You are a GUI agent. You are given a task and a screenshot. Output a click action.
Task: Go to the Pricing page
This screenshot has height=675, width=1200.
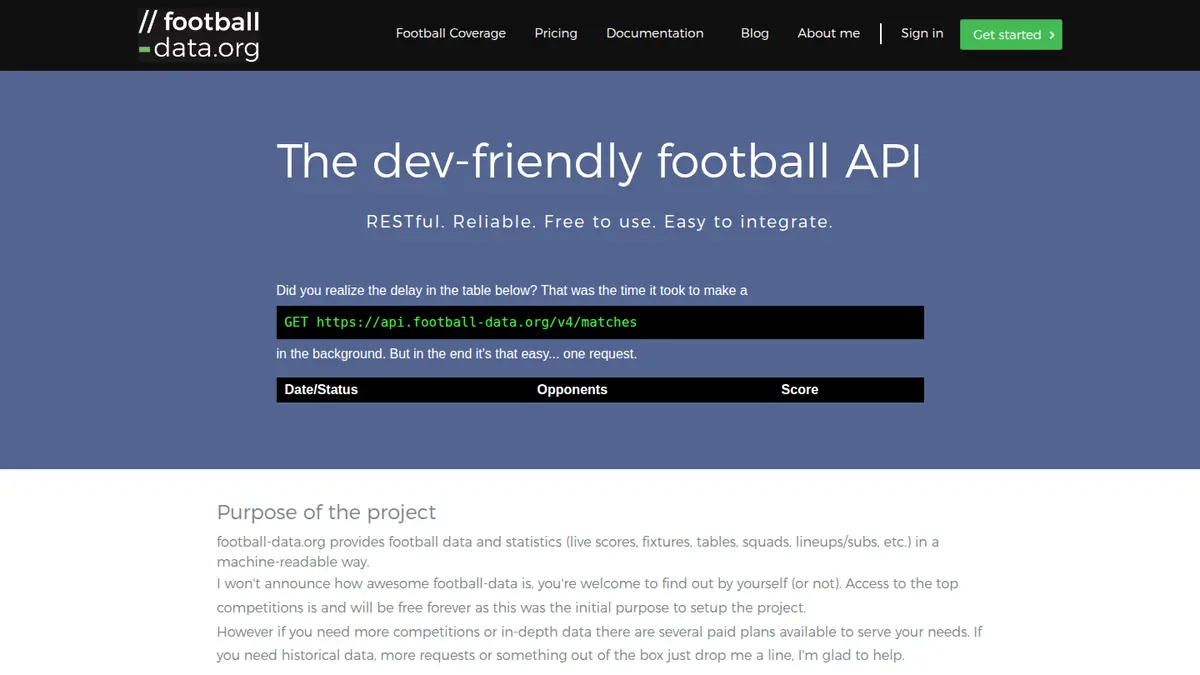(556, 33)
